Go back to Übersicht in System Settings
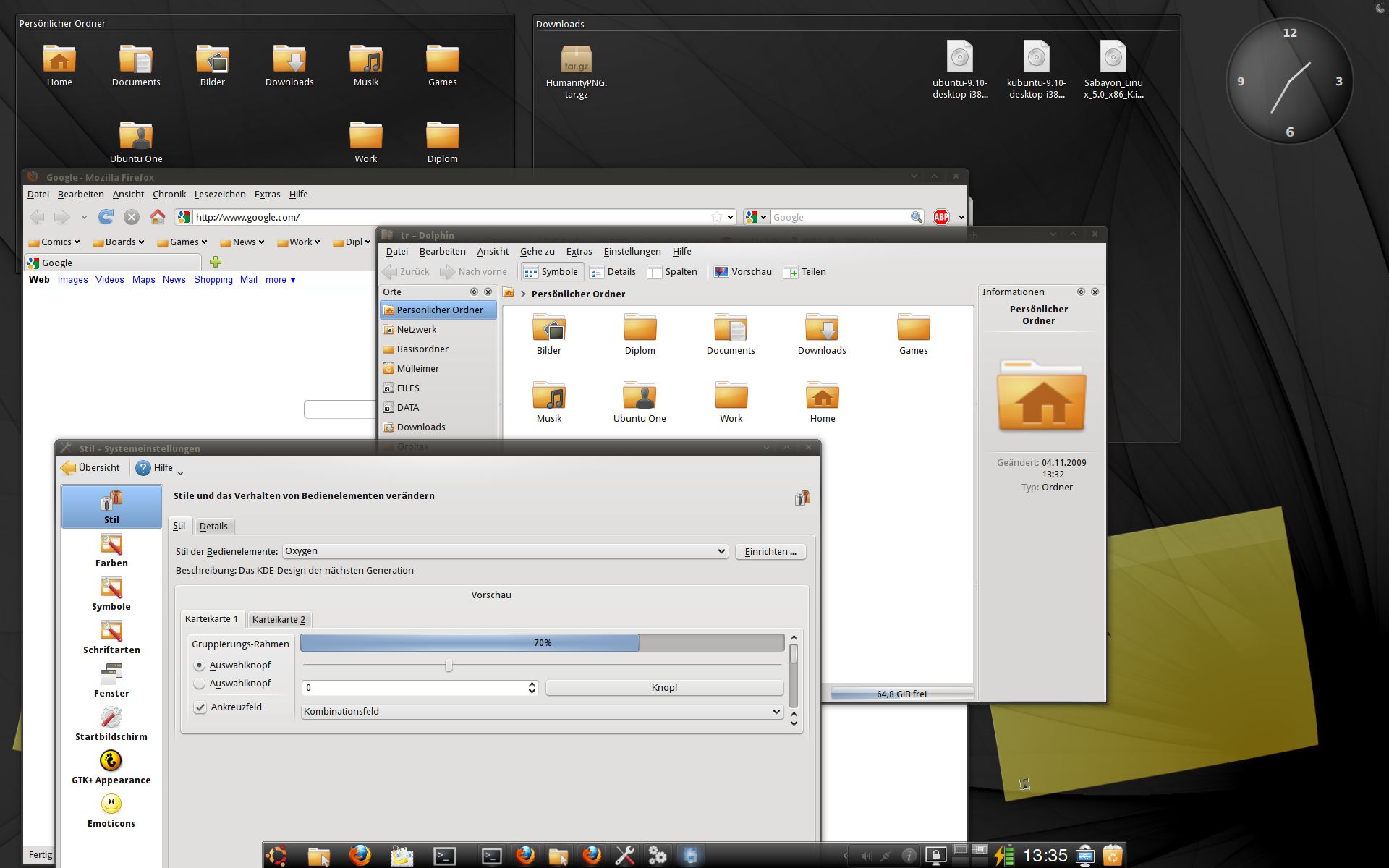Image resolution: width=1389 pixels, height=868 pixels. click(x=91, y=468)
